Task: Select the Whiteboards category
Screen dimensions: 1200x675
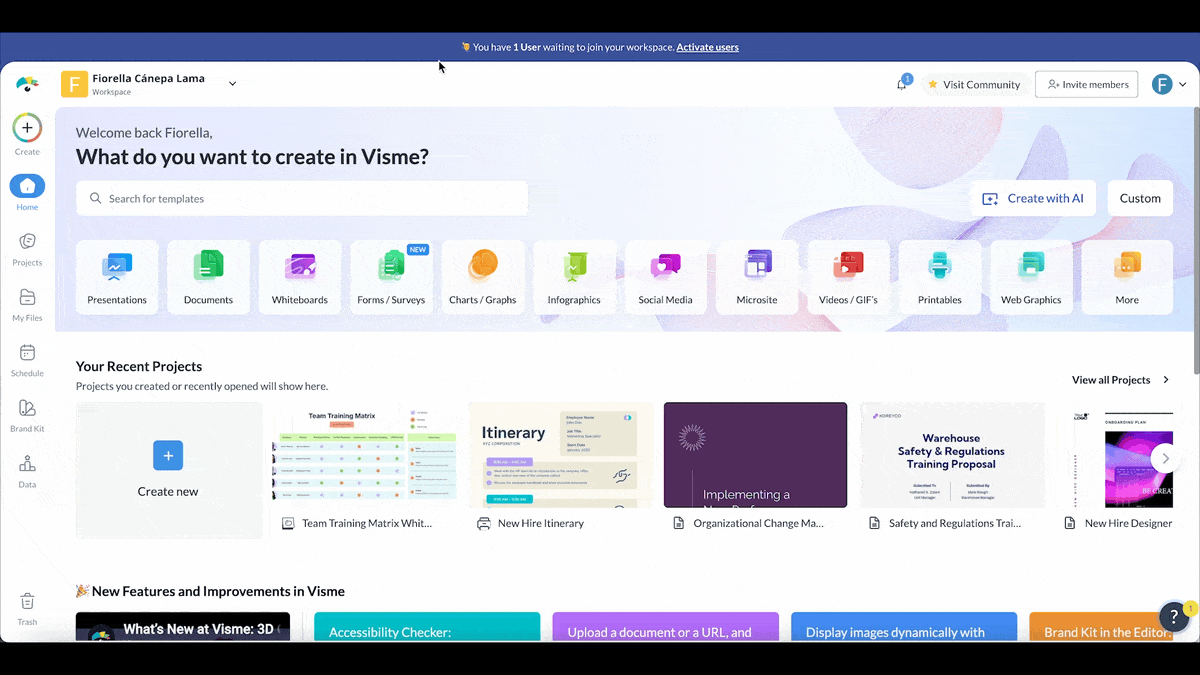Action: [300, 277]
